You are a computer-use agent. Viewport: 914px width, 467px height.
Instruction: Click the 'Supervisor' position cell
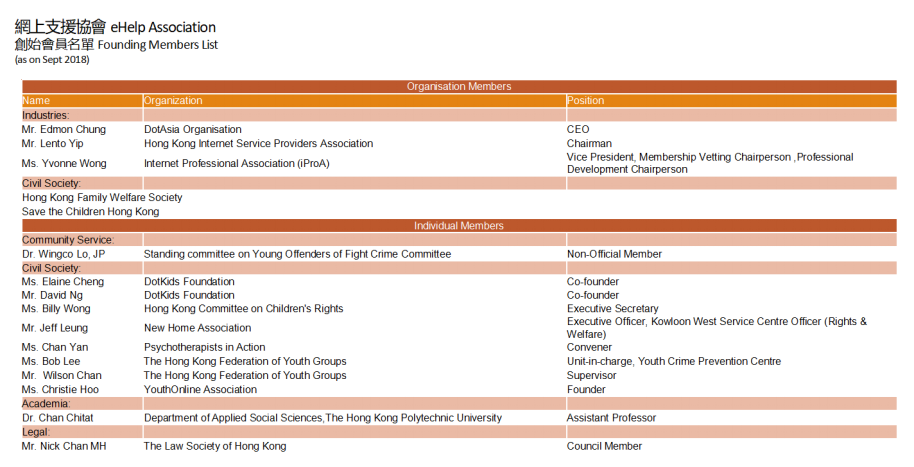591,375
